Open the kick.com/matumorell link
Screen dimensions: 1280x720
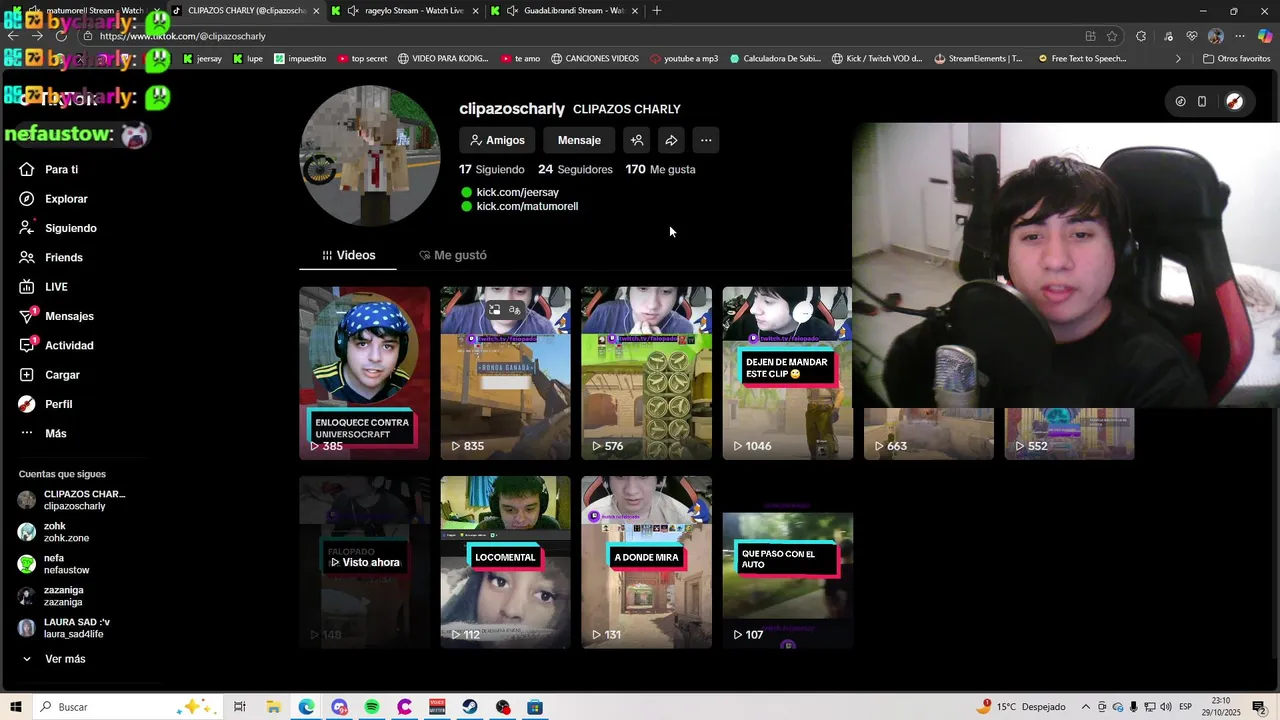(x=527, y=206)
